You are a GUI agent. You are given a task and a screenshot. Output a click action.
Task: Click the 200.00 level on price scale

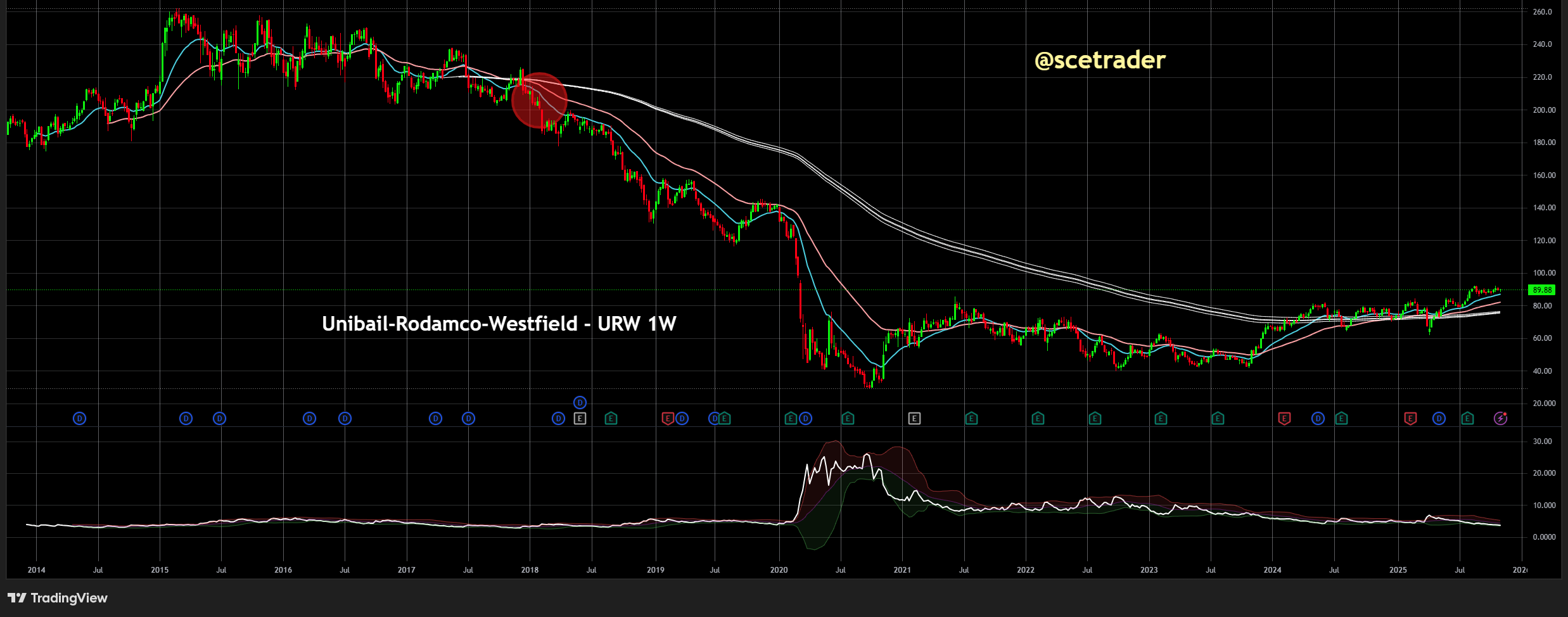coord(1544,110)
